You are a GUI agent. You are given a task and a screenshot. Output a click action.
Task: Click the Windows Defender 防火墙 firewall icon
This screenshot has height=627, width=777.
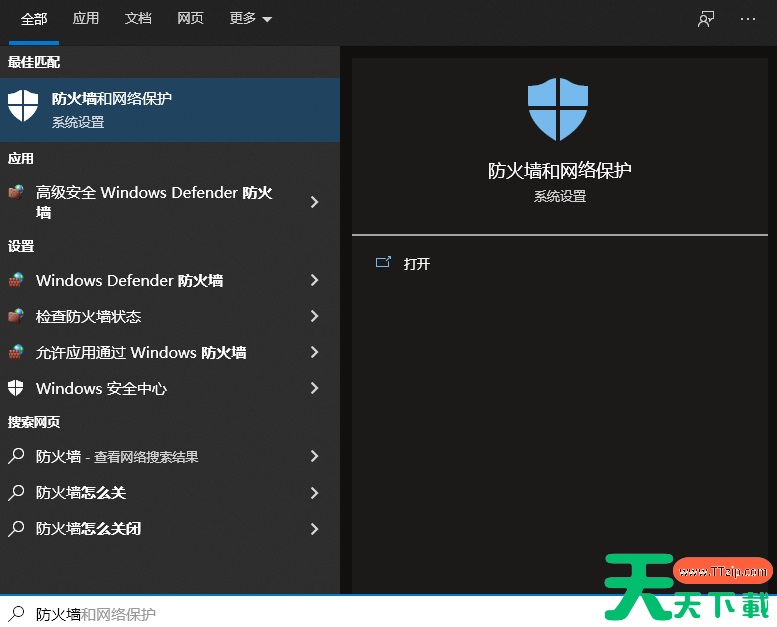[x=16, y=280]
